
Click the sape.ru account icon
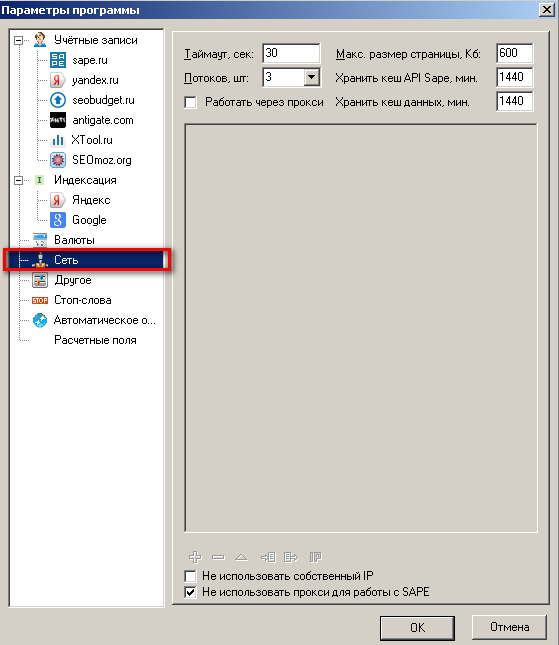coord(58,60)
